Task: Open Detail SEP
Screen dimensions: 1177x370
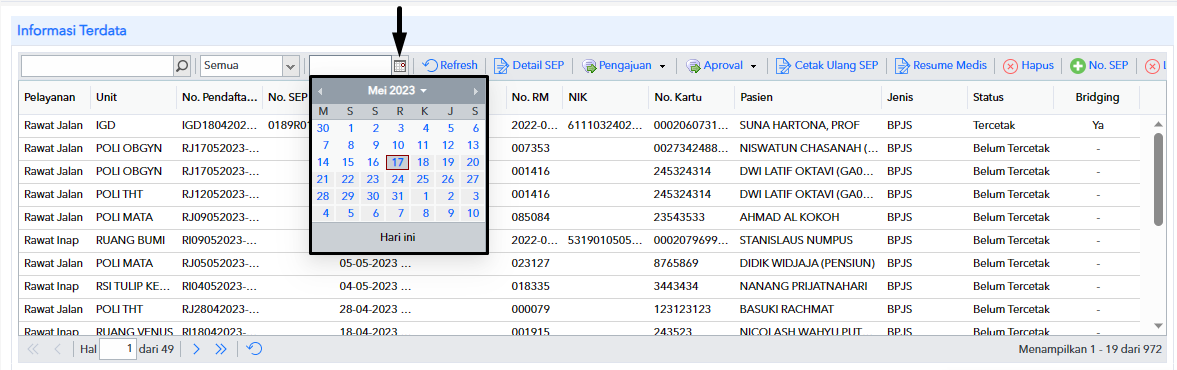Action: (529, 65)
